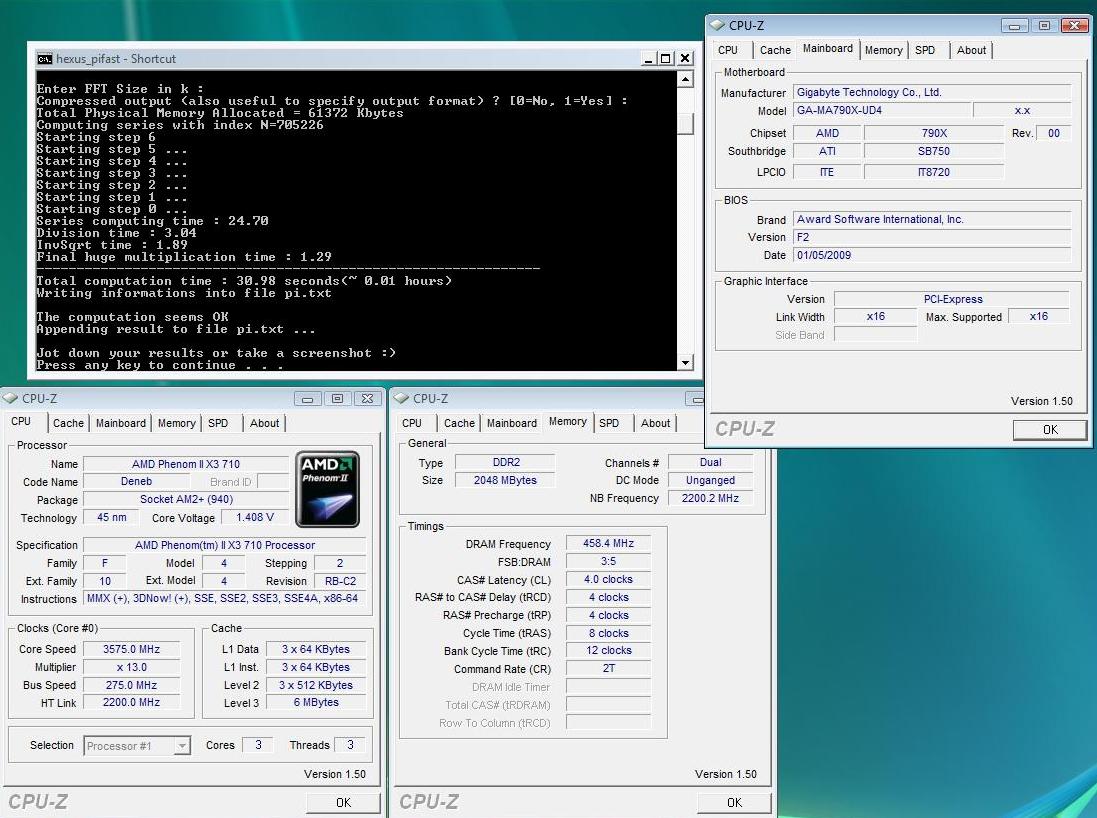
Task: Click the NB Frequency 2200.2 MHz value
Action: click(710, 498)
